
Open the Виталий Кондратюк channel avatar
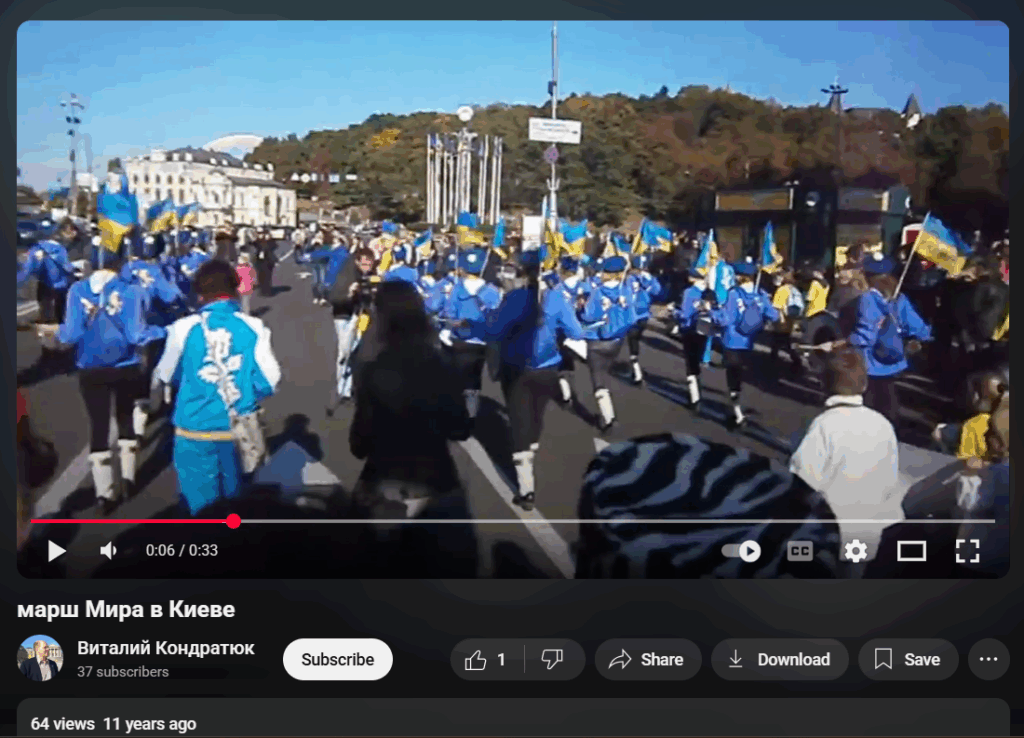tap(40, 659)
